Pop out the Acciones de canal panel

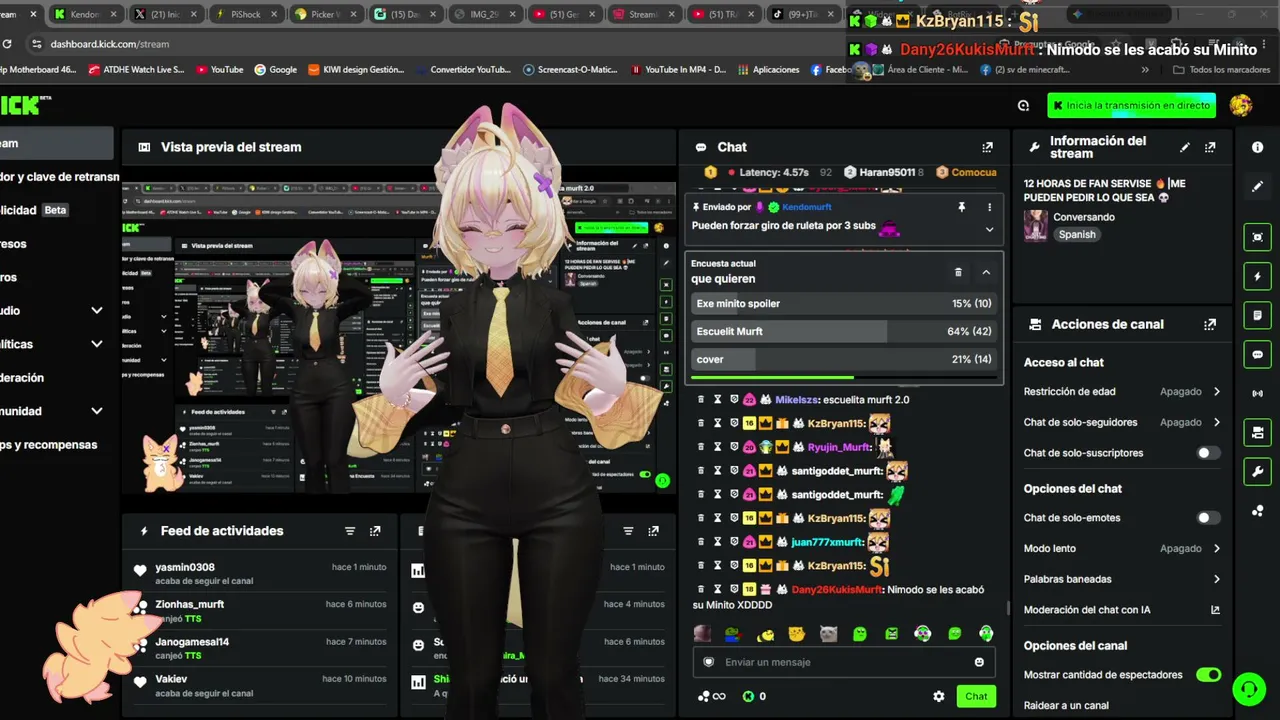click(x=1210, y=324)
